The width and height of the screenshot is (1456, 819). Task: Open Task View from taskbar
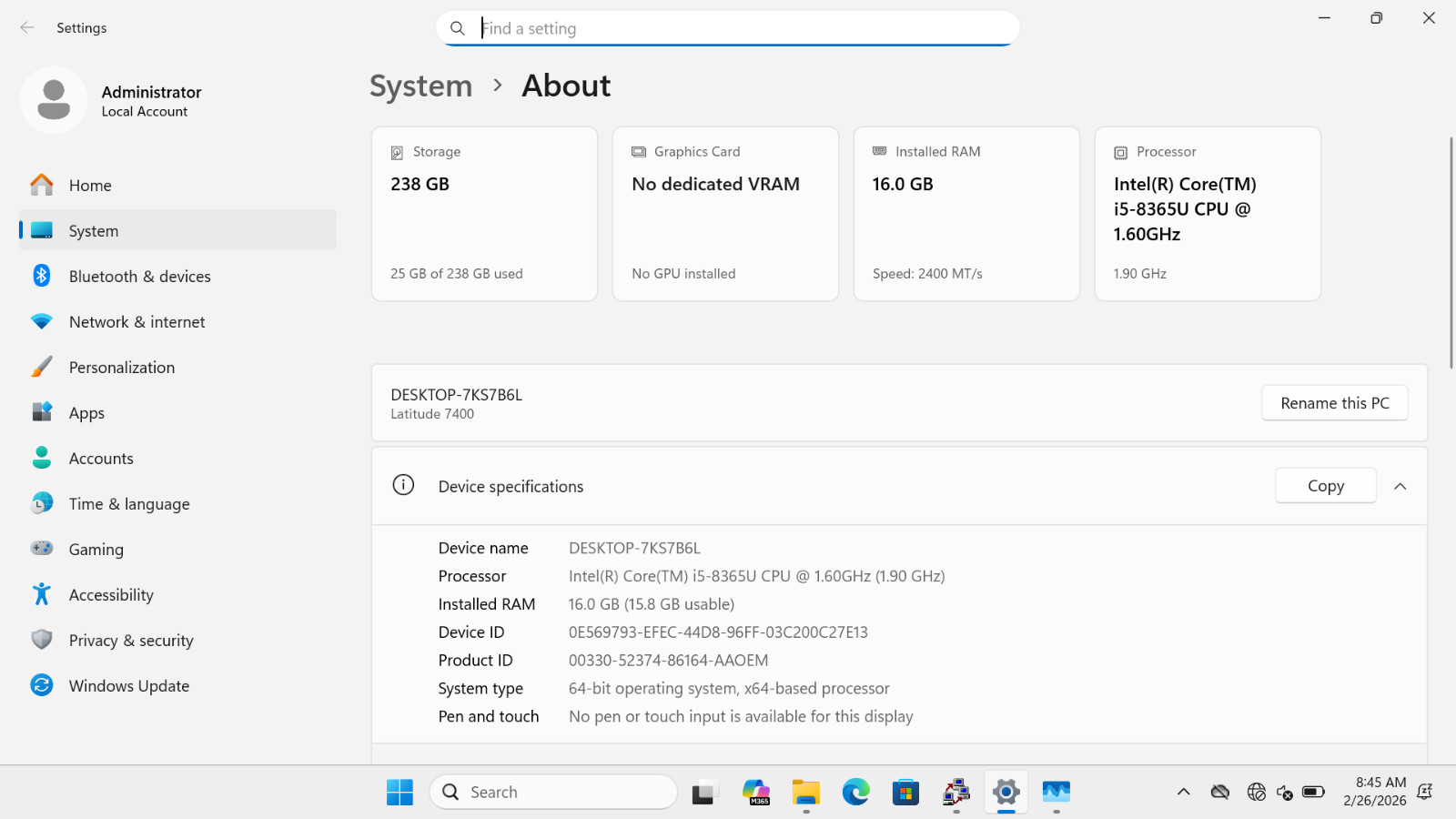(703, 793)
